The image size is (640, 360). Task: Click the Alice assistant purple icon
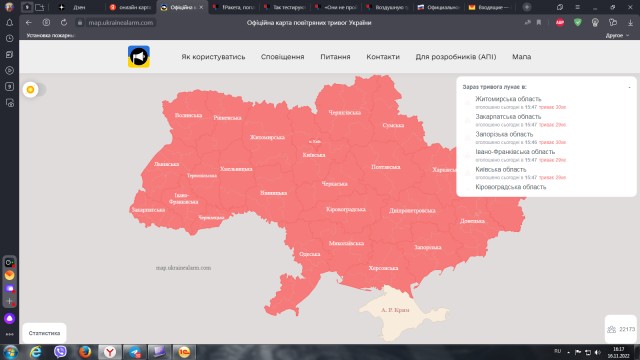(x=9, y=318)
